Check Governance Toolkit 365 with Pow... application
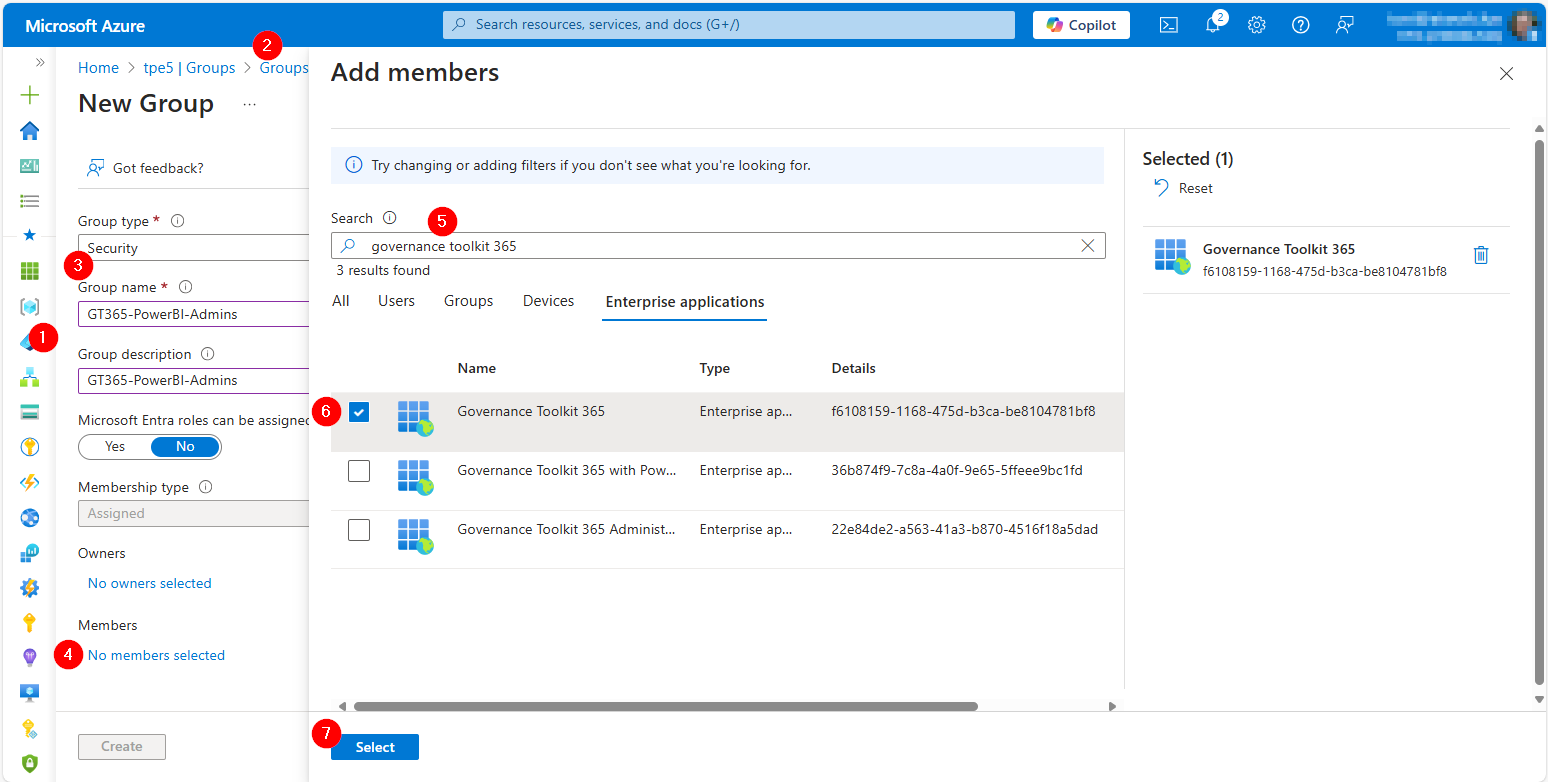1548x782 pixels. [x=359, y=470]
